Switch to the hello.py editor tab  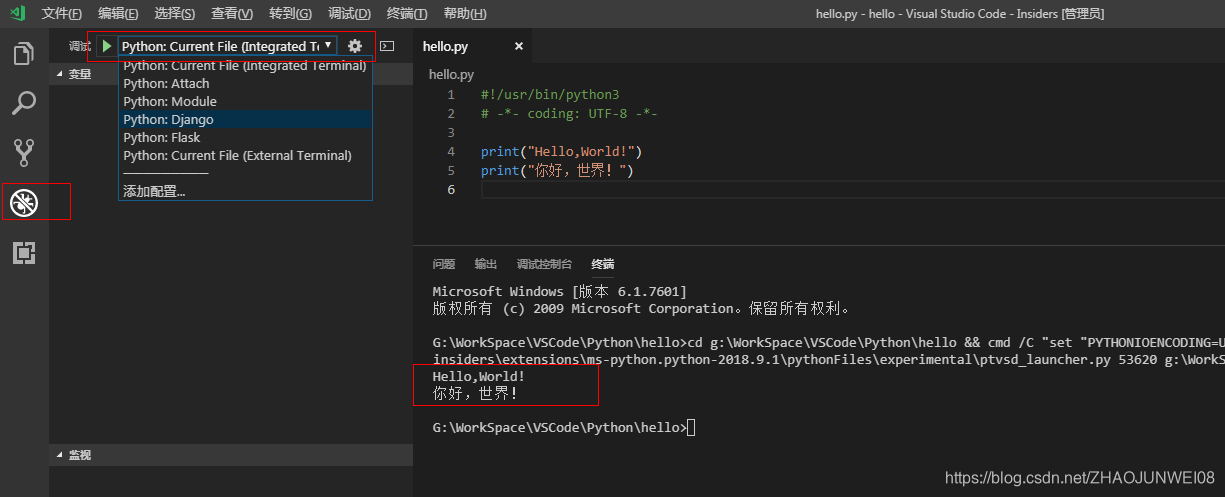[472, 47]
